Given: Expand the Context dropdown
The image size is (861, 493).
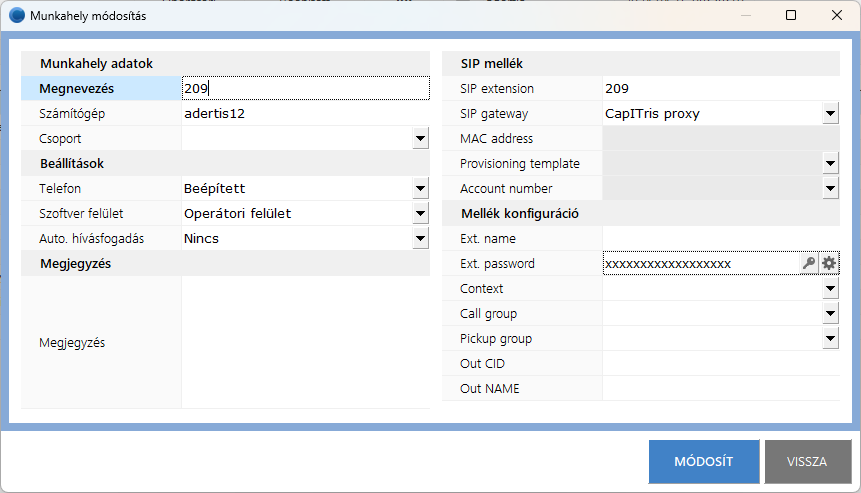Looking at the screenshot, I should [x=830, y=289].
